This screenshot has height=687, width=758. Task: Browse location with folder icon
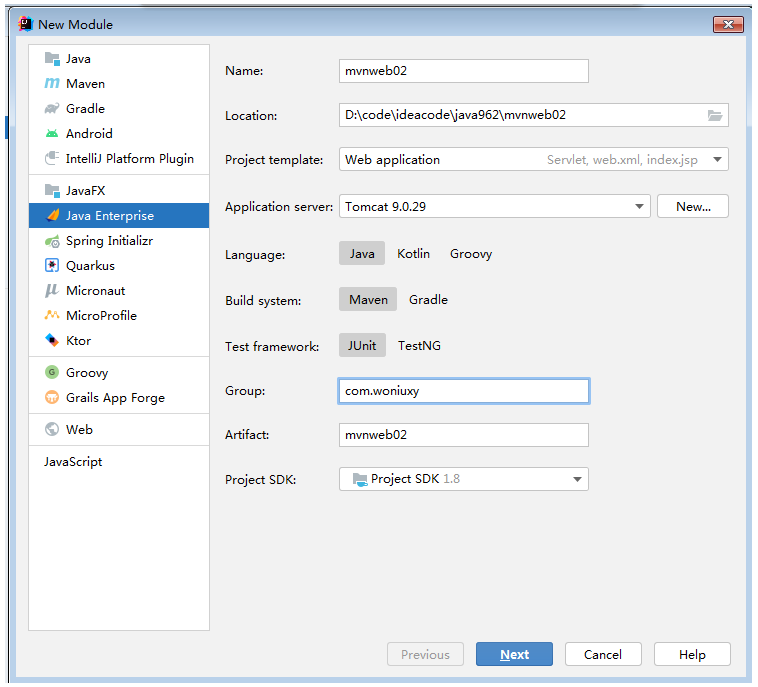(715, 116)
